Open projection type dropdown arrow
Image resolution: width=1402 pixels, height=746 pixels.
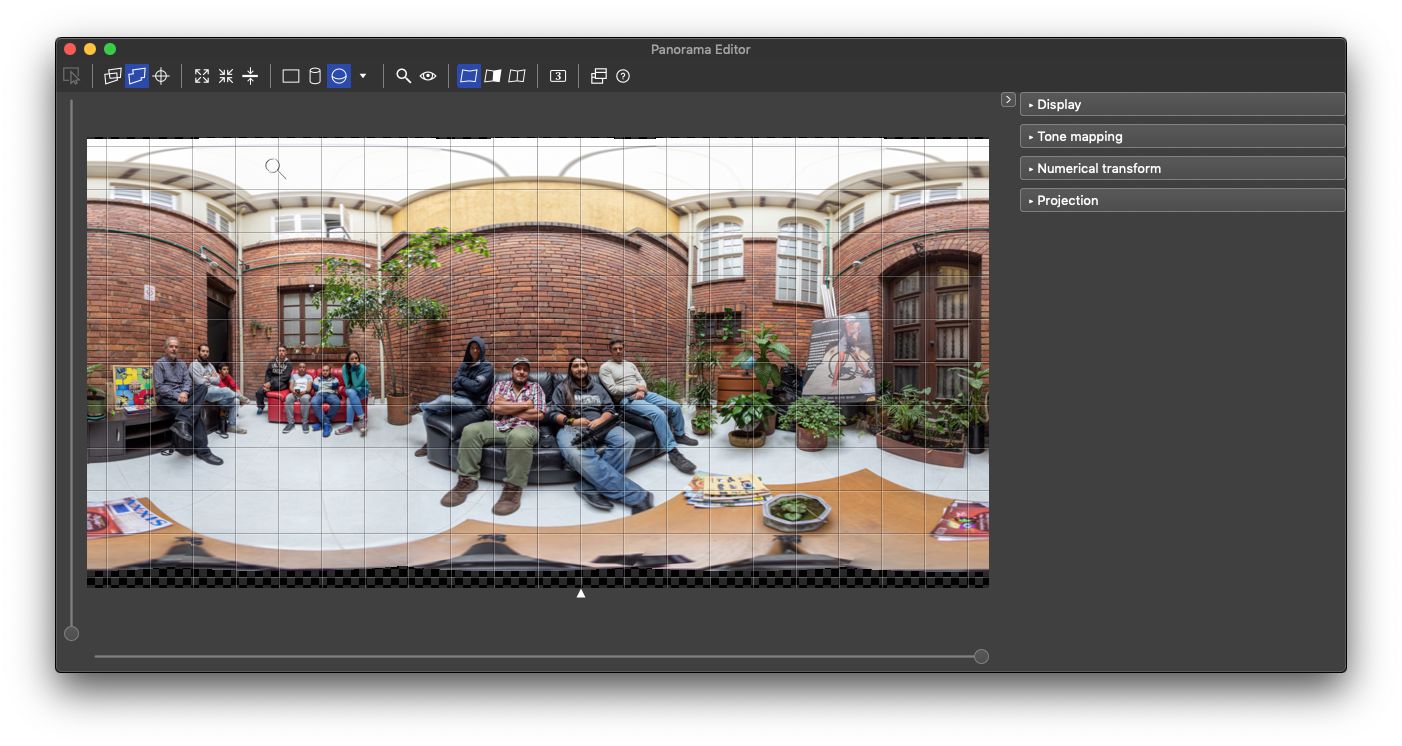(x=363, y=76)
